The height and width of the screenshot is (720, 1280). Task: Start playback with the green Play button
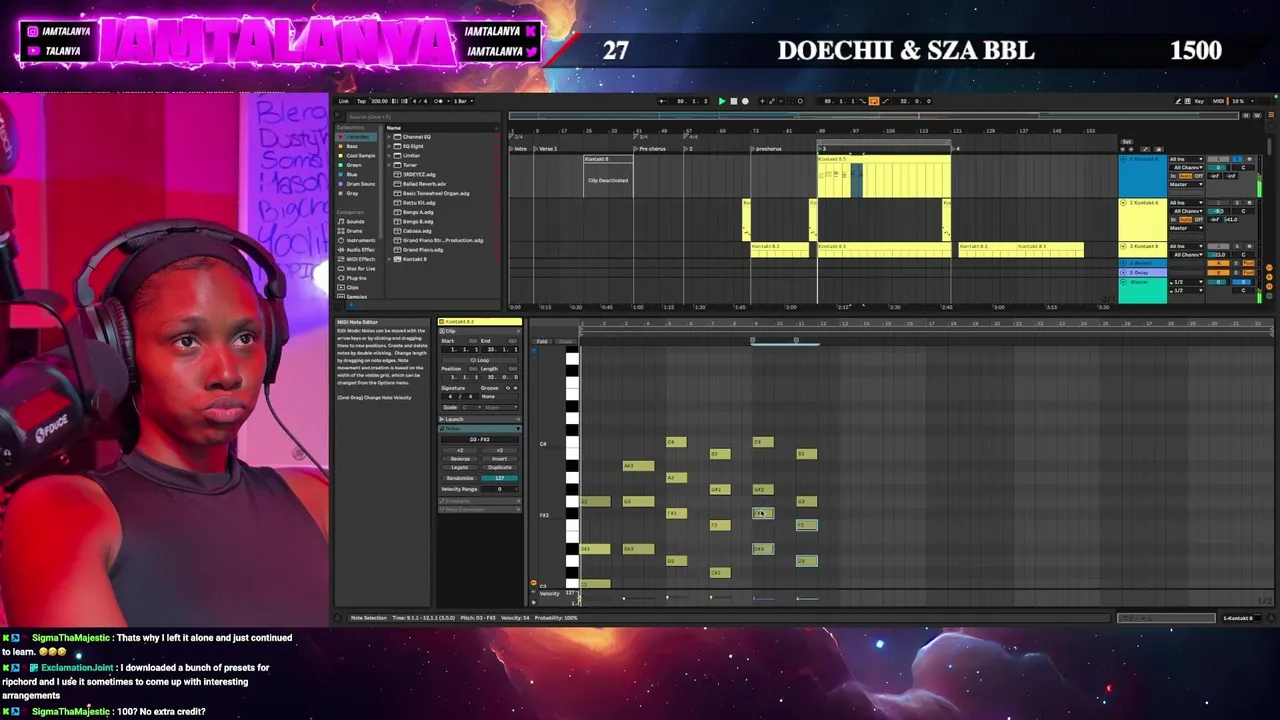click(722, 101)
